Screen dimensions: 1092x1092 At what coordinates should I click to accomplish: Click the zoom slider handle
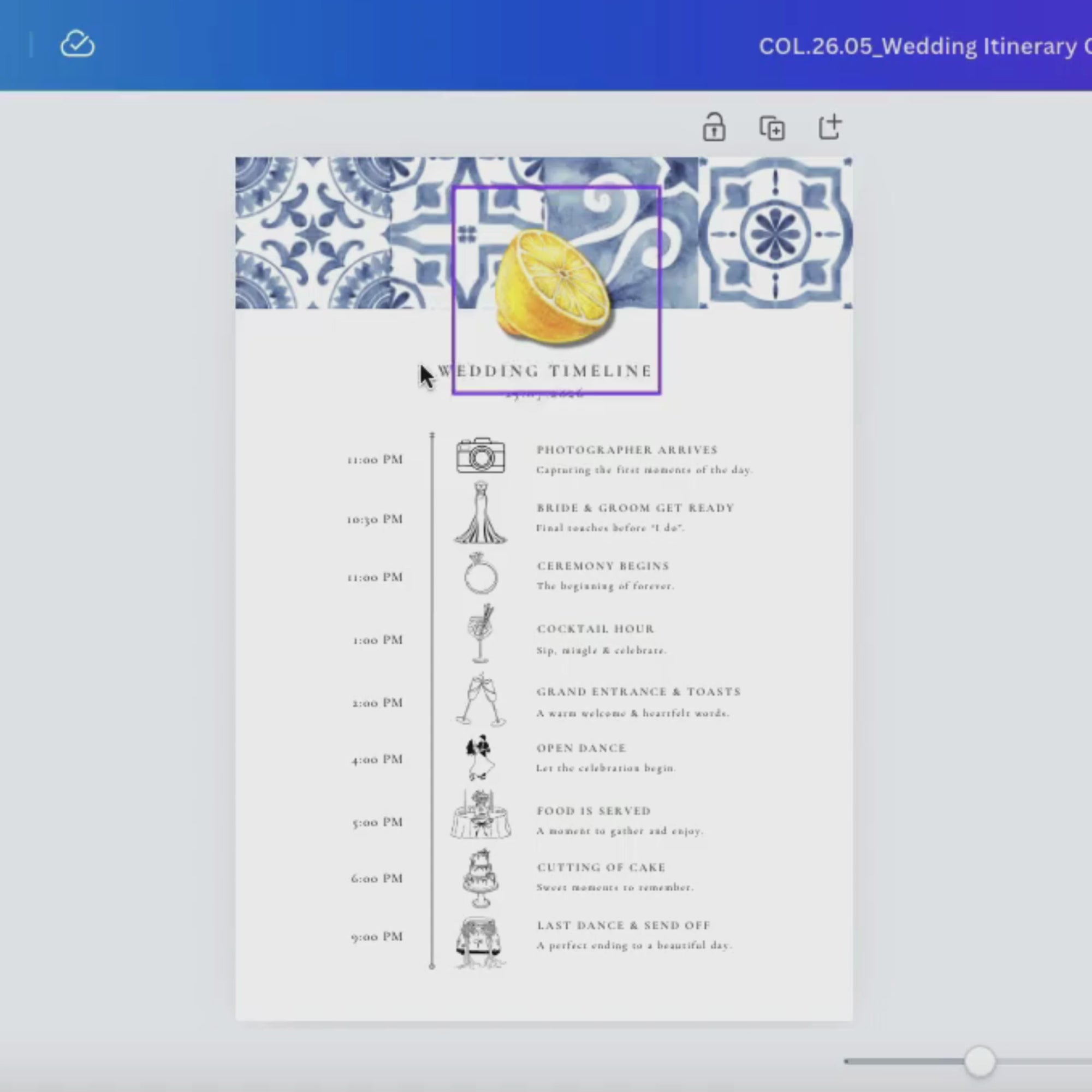point(980,1061)
